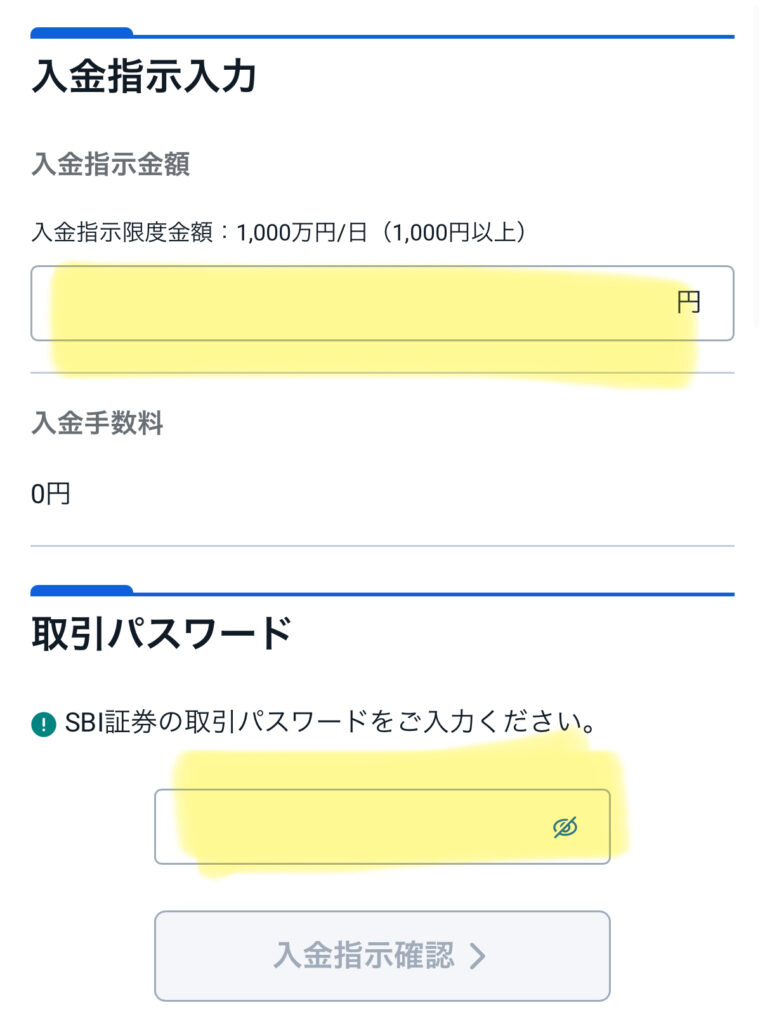The width and height of the screenshot is (765, 1024).
Task: Toggle password visibility eye icon
Action: (565, 827)
